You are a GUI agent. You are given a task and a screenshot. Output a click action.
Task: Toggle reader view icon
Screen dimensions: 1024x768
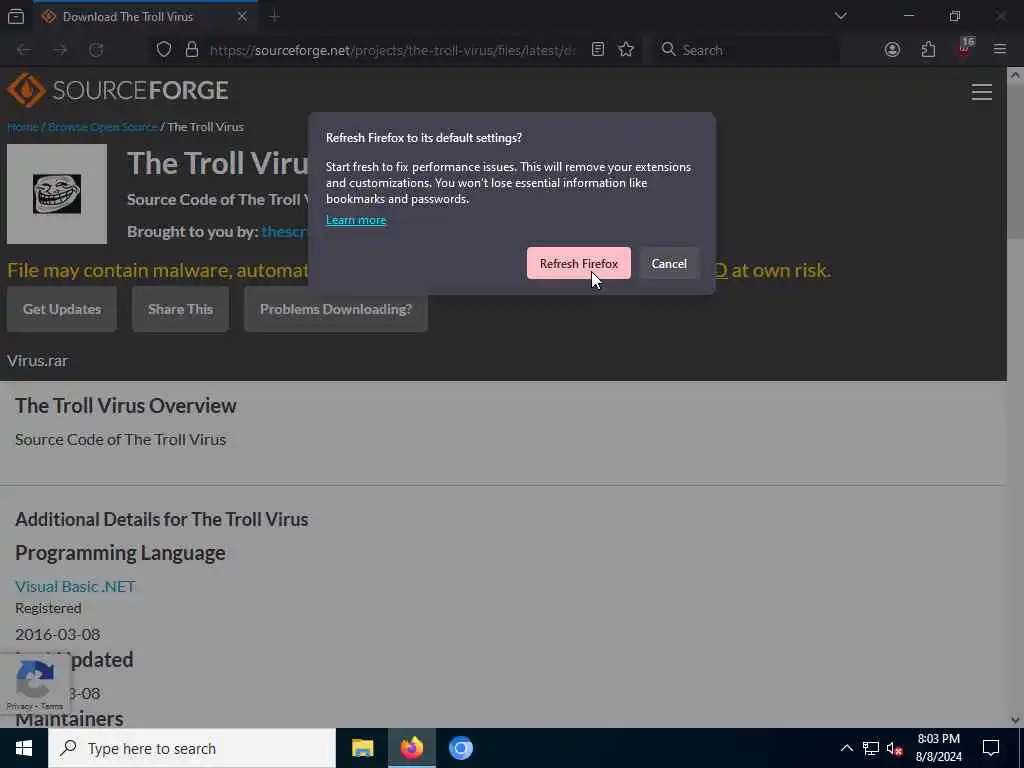(598, 50)
